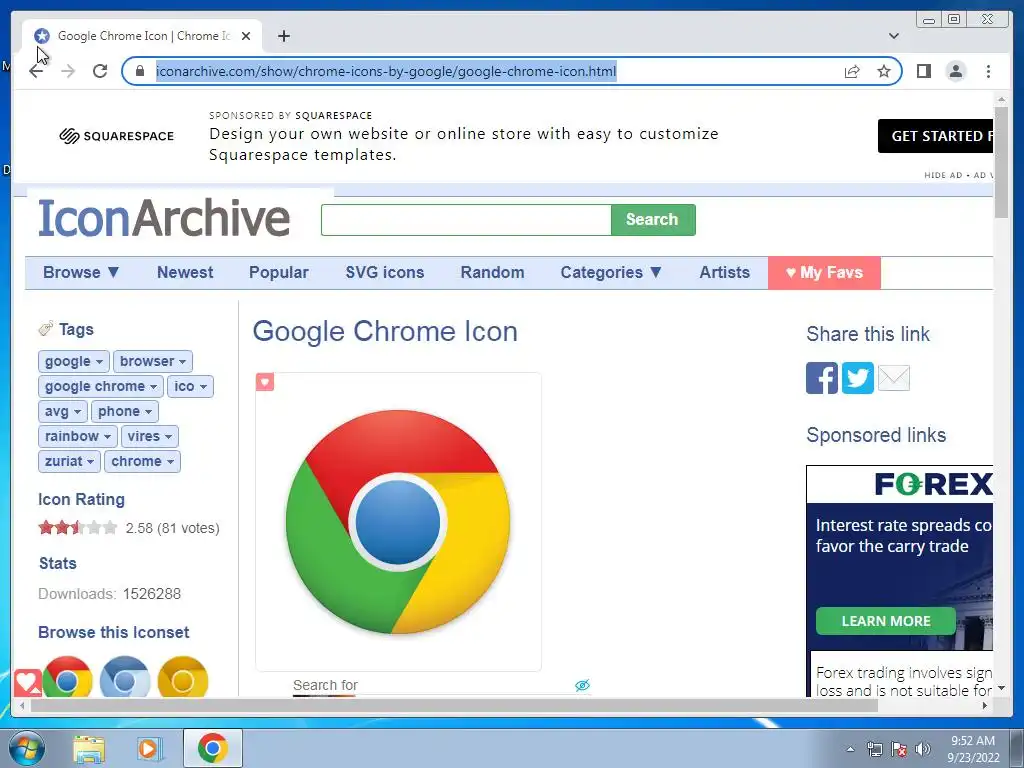
Task: Click HIDE AD under the Squarespace banner
Action: (943, 175)
